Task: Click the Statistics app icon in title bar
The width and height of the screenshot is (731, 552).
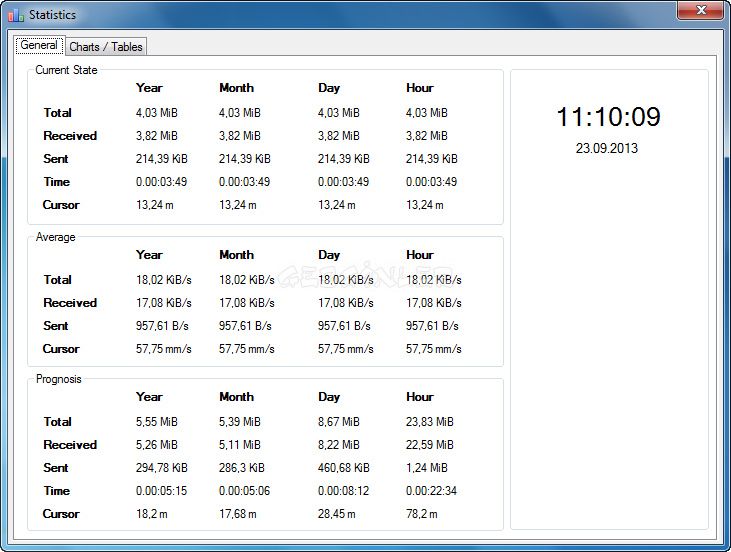Action: (x=15, y=15)
